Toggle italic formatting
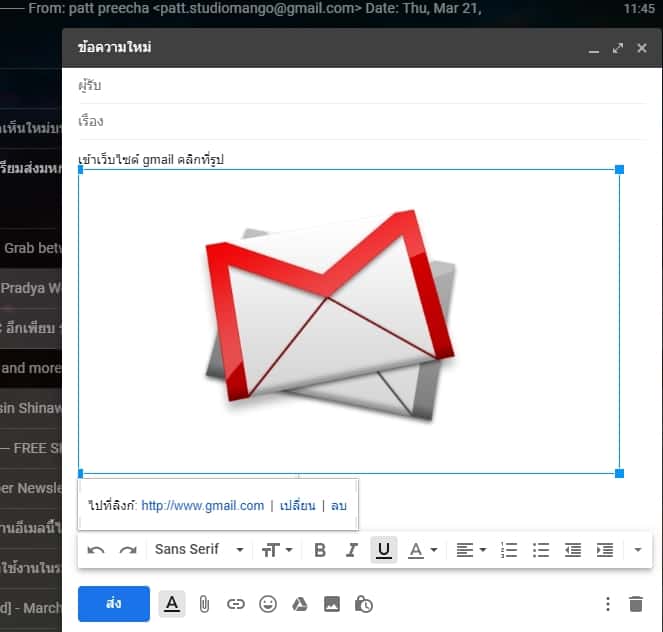The width and height of the screenshot is (663, 632). (352, 550)
